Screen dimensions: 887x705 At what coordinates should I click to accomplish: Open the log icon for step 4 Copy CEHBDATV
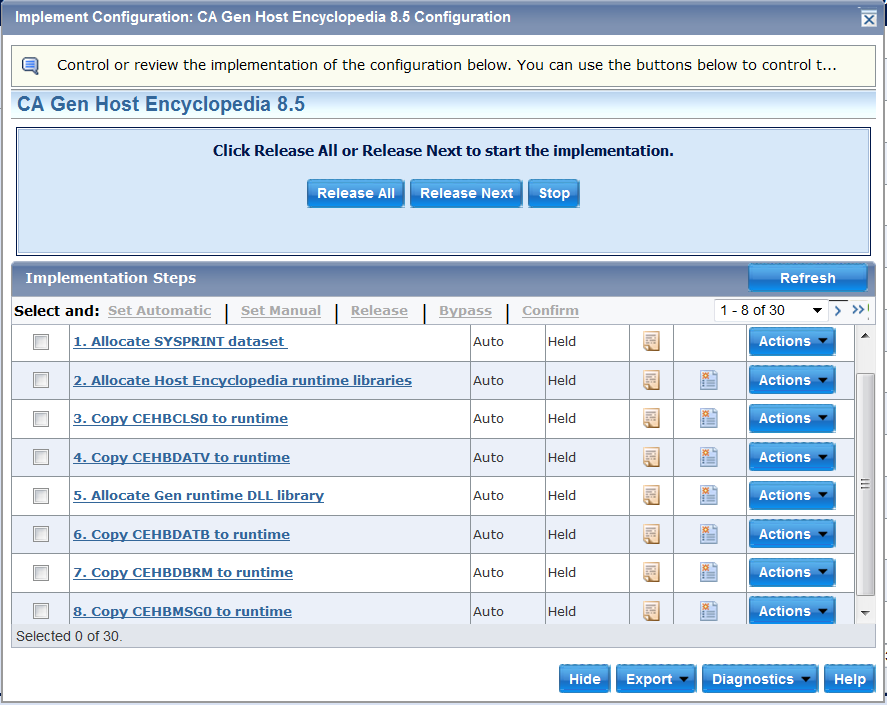651,457
